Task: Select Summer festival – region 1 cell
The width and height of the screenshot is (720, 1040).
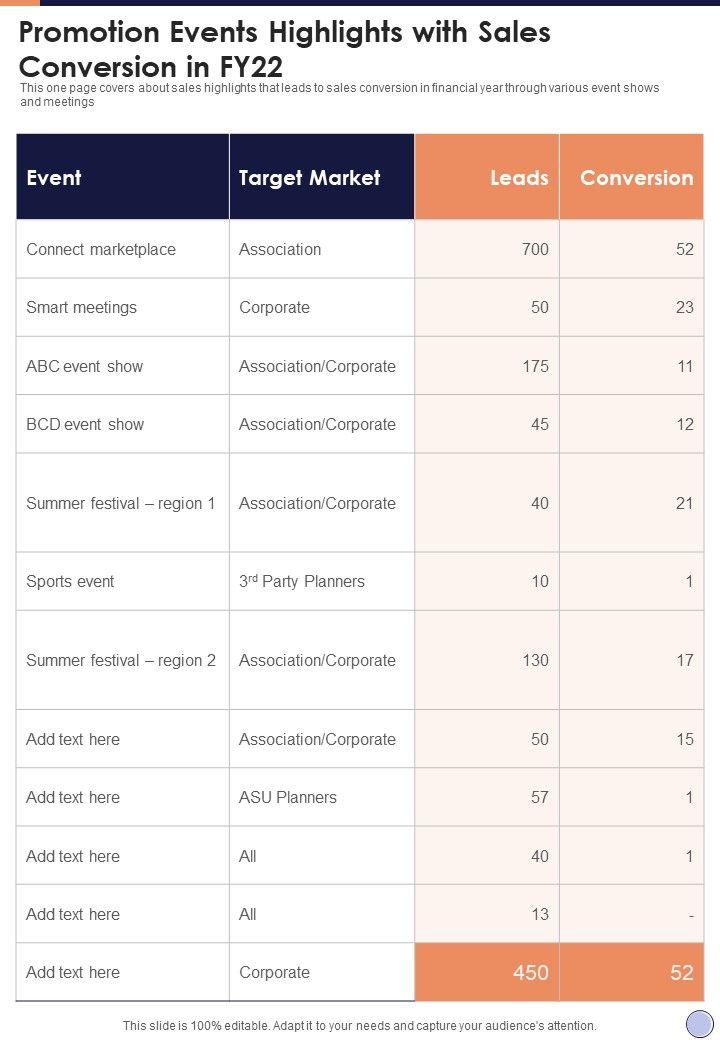Action: tap(121, 503)
